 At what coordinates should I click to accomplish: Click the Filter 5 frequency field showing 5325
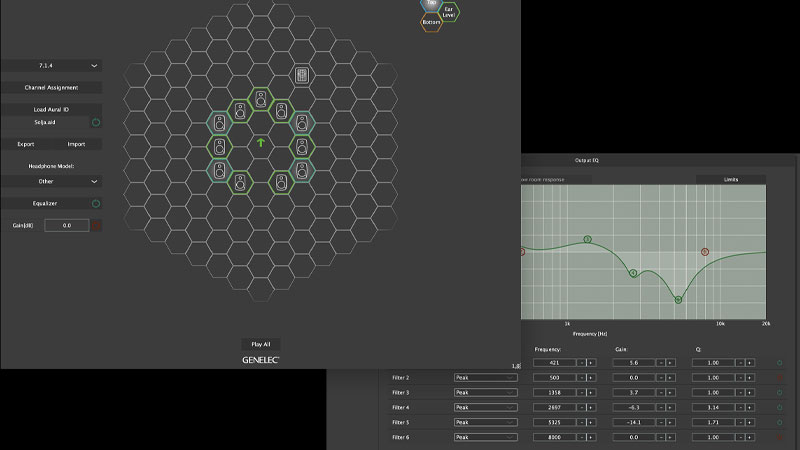555,422
